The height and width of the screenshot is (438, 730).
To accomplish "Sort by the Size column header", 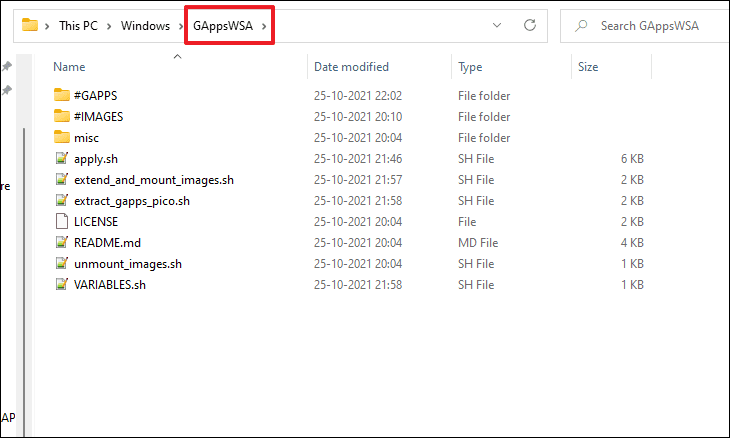I will coord(588,67).
